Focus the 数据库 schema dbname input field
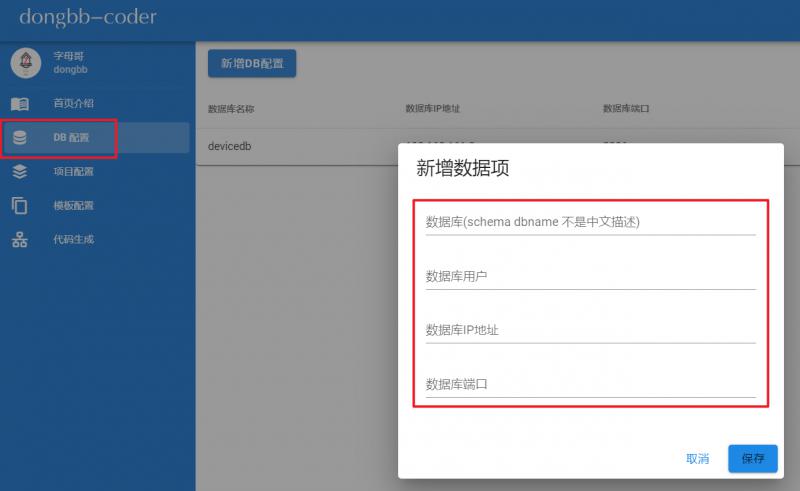Viewport: 800px width, 491px height. click(591, 222)
